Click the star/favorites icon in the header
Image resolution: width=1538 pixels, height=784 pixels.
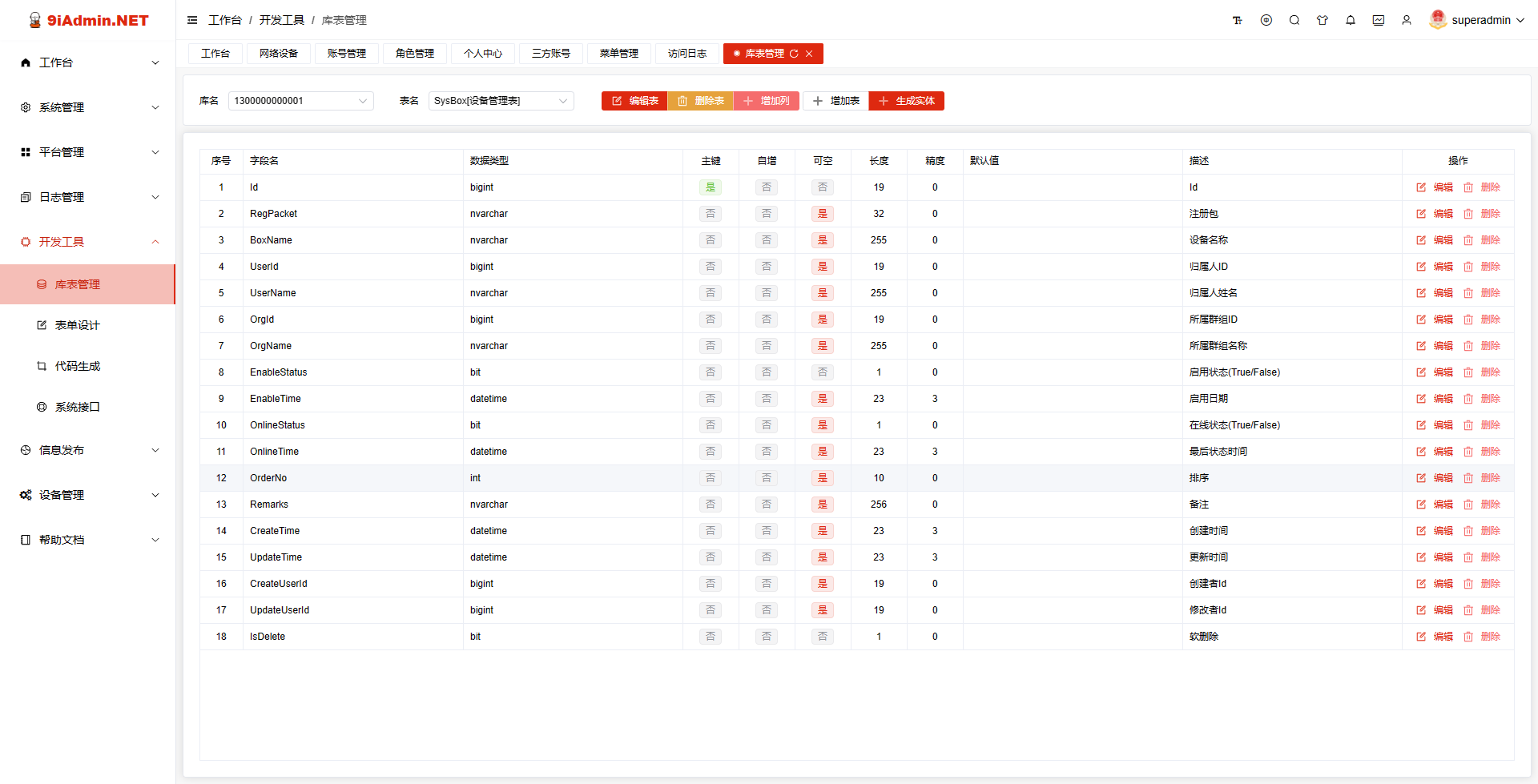pyautogui.click(x=1323, y=20)
